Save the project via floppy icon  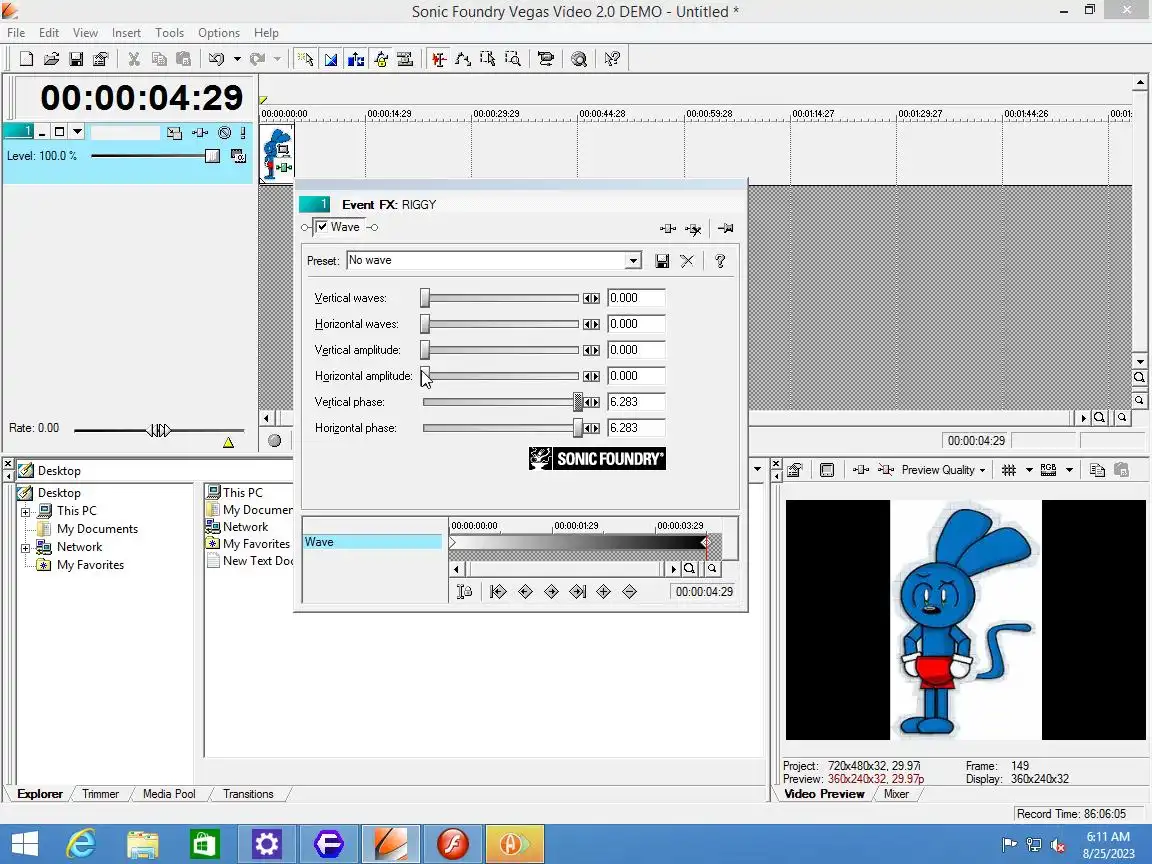coord(76,59)
